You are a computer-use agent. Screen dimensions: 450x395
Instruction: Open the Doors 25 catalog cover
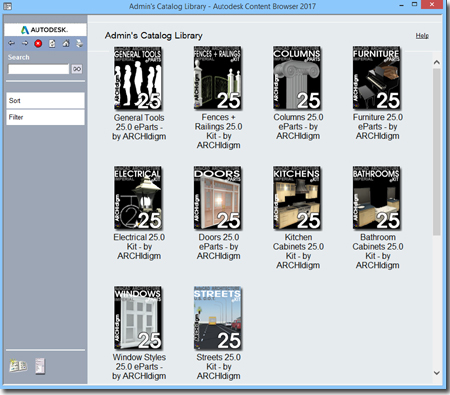218,198
